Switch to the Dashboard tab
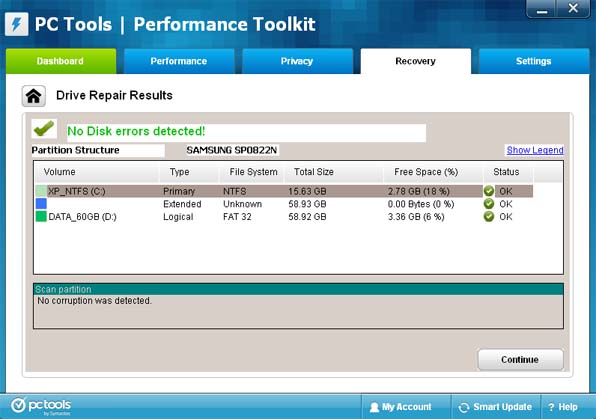The height and width of the screenshot is (419, 596). 61,61
